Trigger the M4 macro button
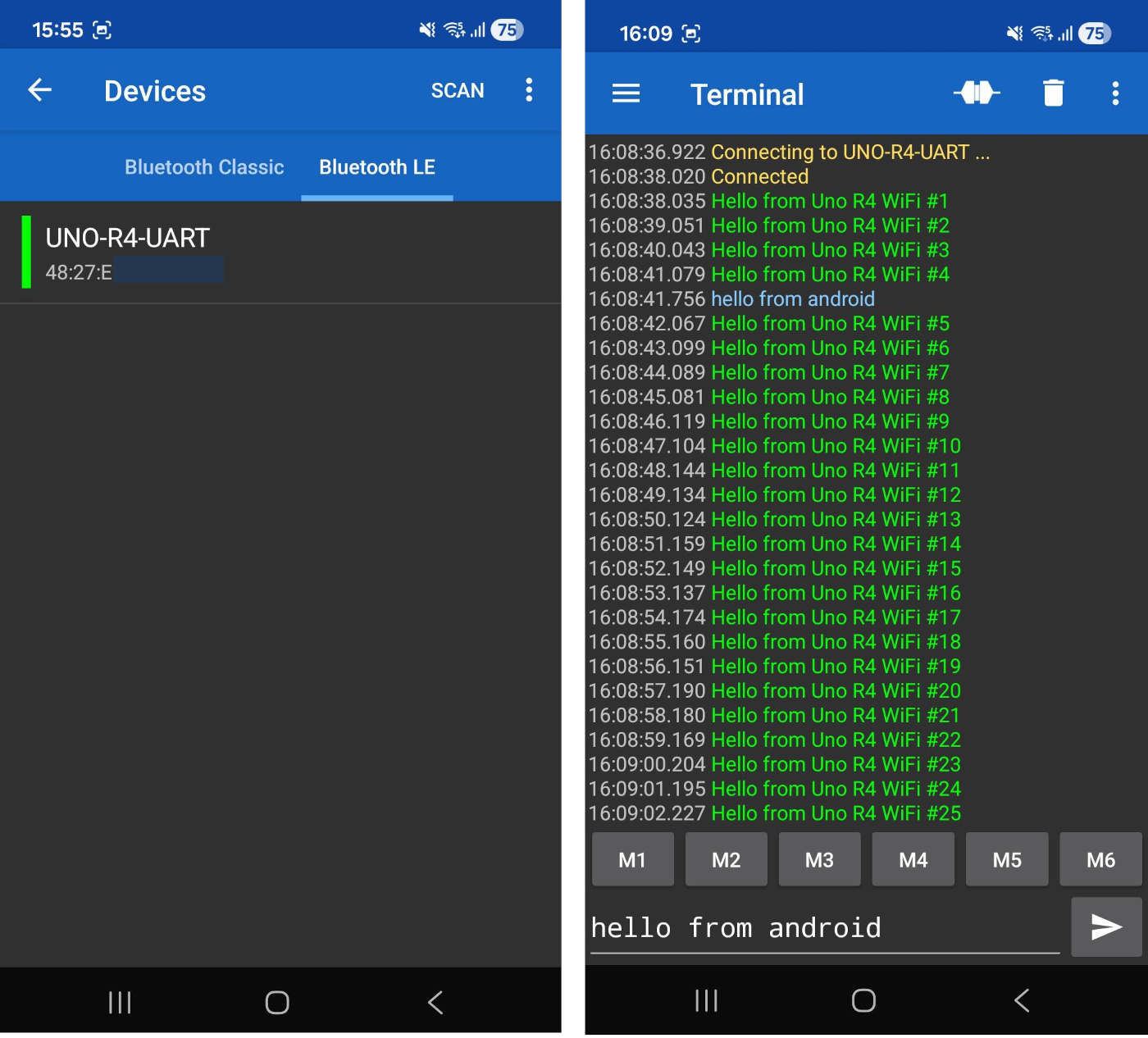Image resolution: width=1148 pixels, height=1038 pixels. tap(913, 860)
